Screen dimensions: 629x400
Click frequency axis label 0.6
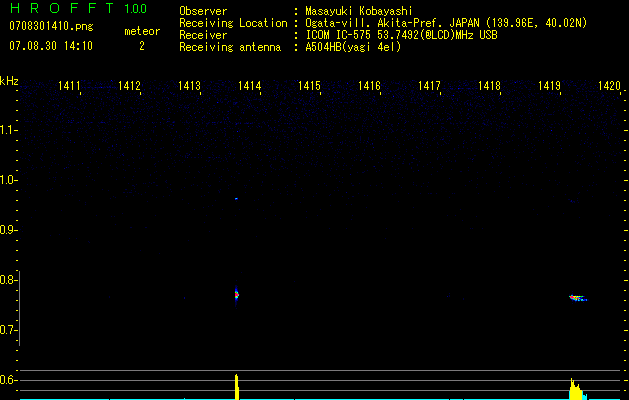6,380
